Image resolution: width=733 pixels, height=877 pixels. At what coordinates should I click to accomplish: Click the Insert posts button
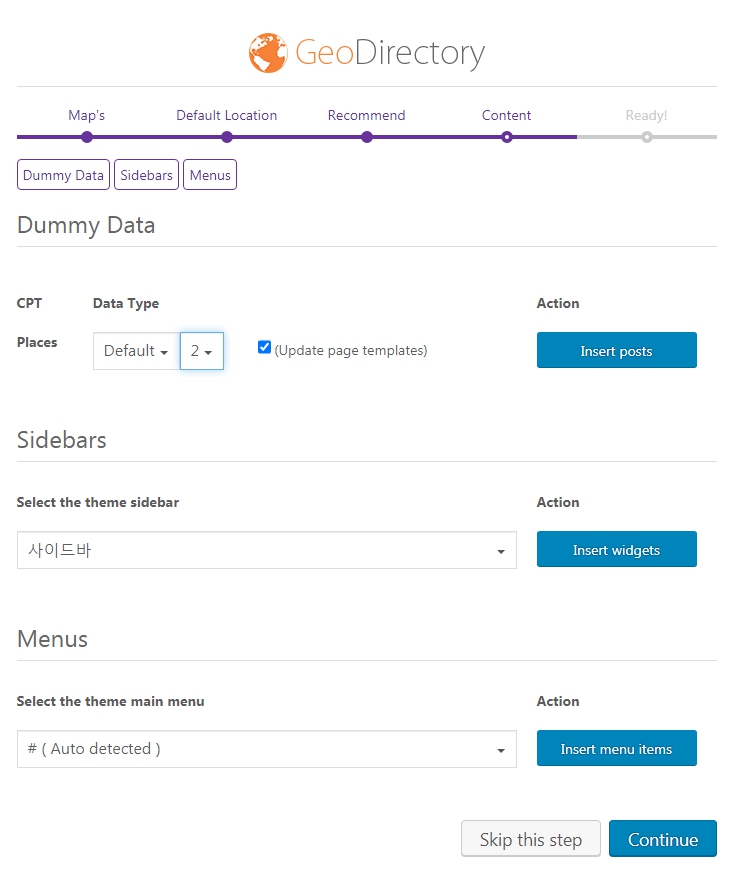point(617,350)
